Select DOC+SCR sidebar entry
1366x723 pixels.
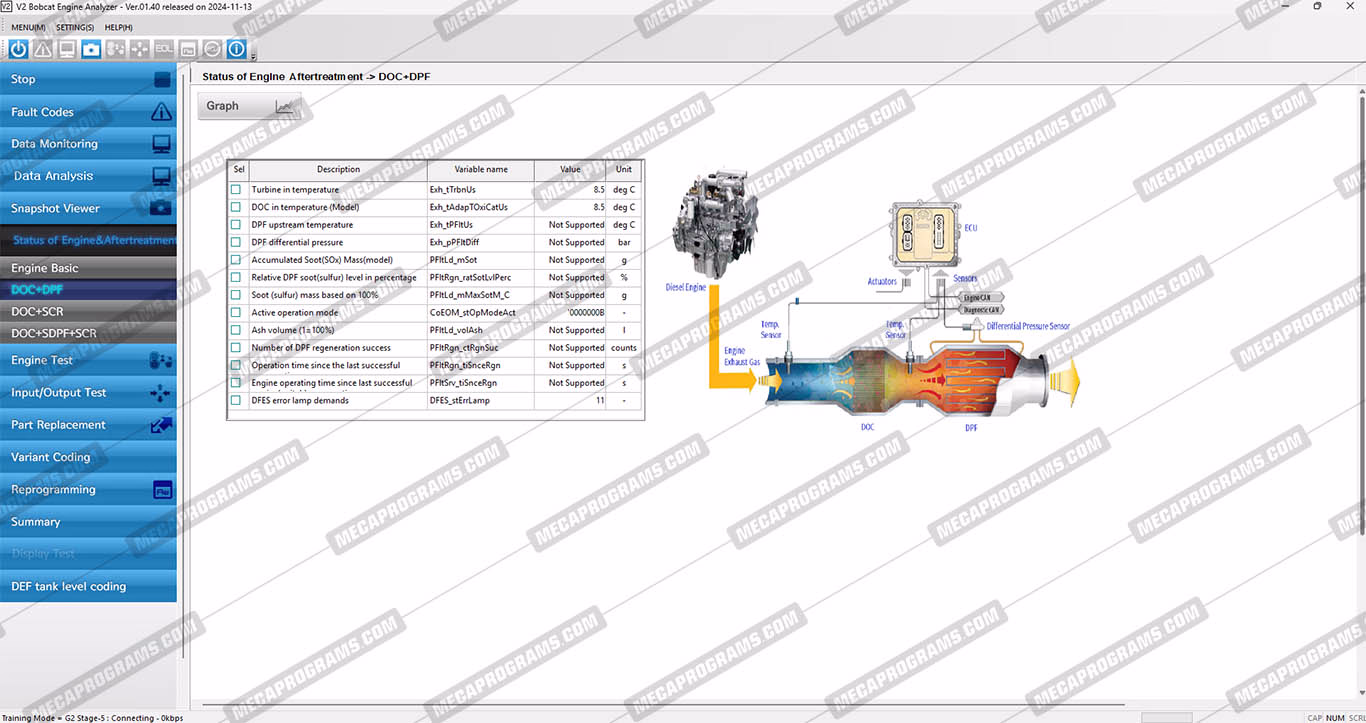(88, 312)
